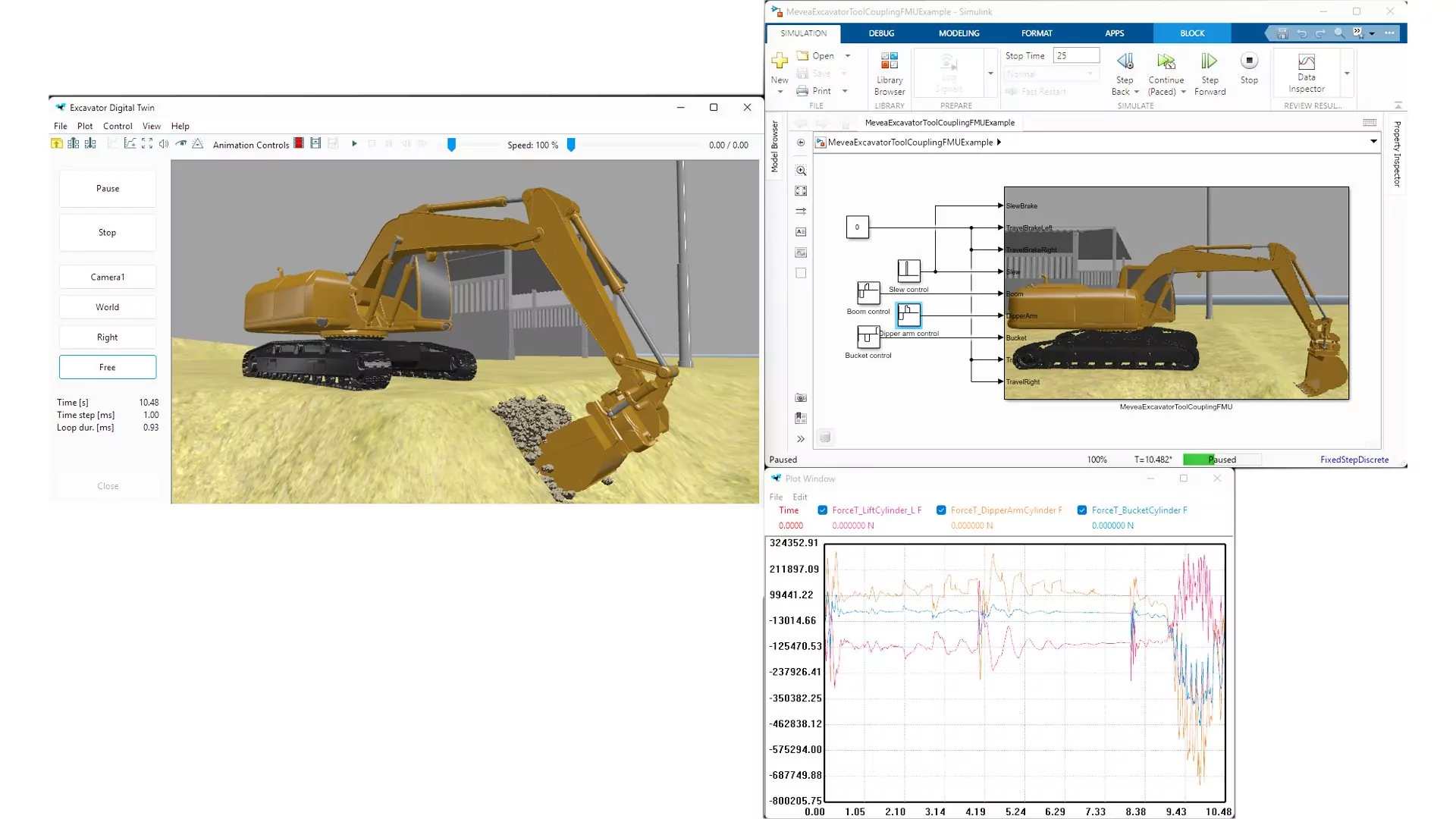Uncheck the ForceT_DipperArmCylinder signal
Viewport: 1456px width, 819px height.
coord(940,510)
